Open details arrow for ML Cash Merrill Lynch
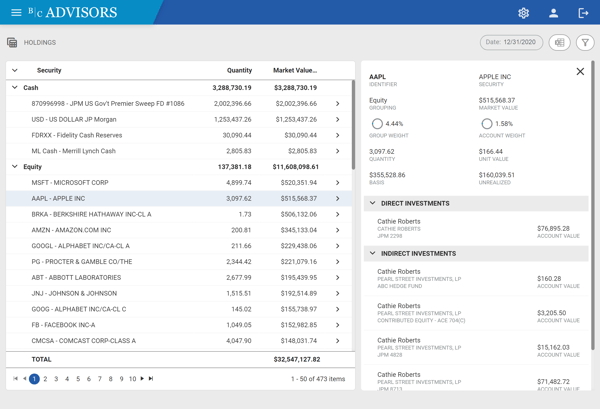Viewport: 600px width, 409px height. pyautogui.click(x=338, y=151)
